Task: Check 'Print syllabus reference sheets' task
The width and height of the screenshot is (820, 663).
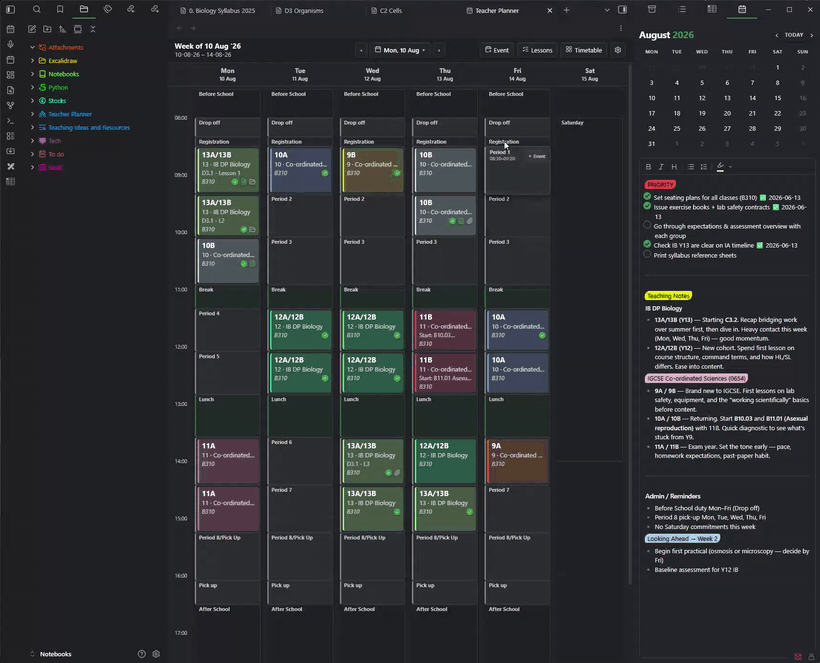Action: tap(647, 254)
